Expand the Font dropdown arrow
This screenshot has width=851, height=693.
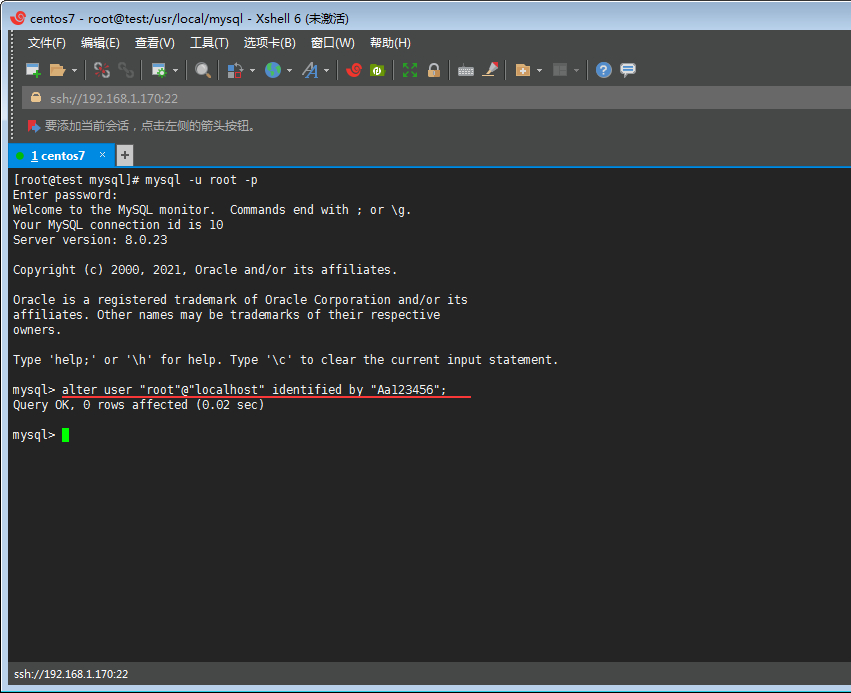coord(326,71)
